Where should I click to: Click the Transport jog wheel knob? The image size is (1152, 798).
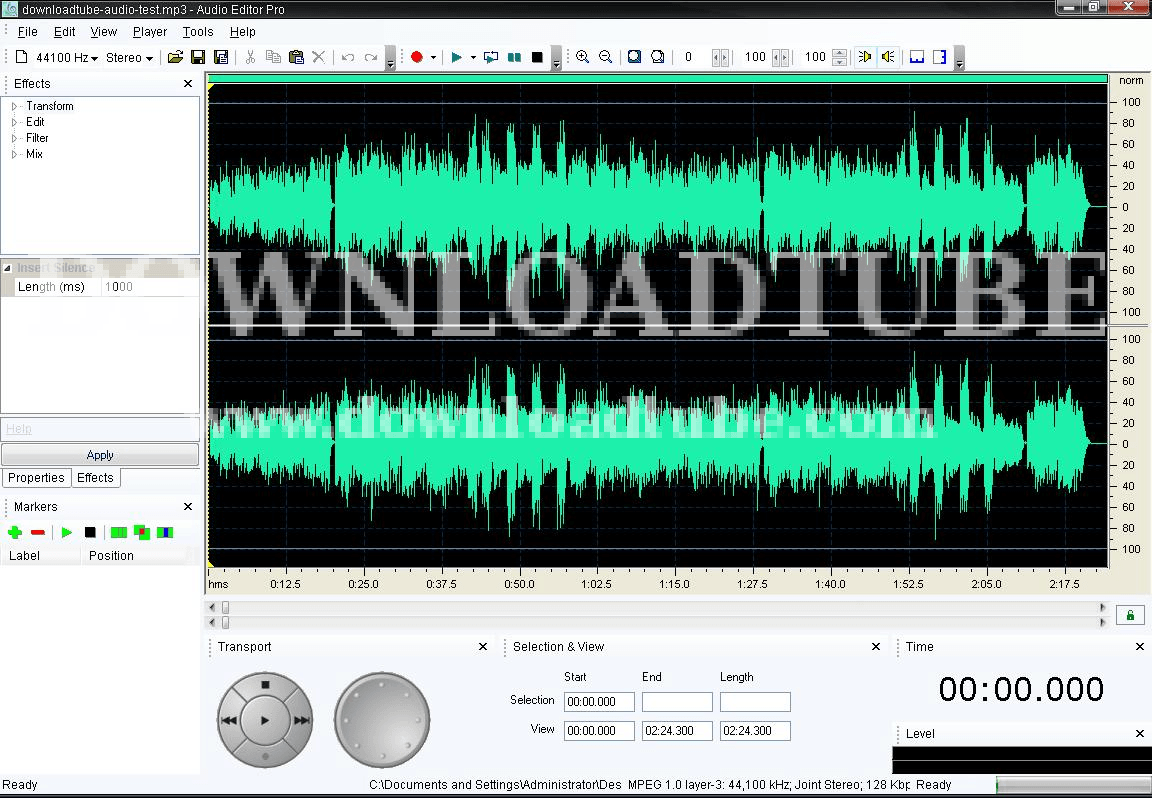pyautogui.click(x=382, y=719)
